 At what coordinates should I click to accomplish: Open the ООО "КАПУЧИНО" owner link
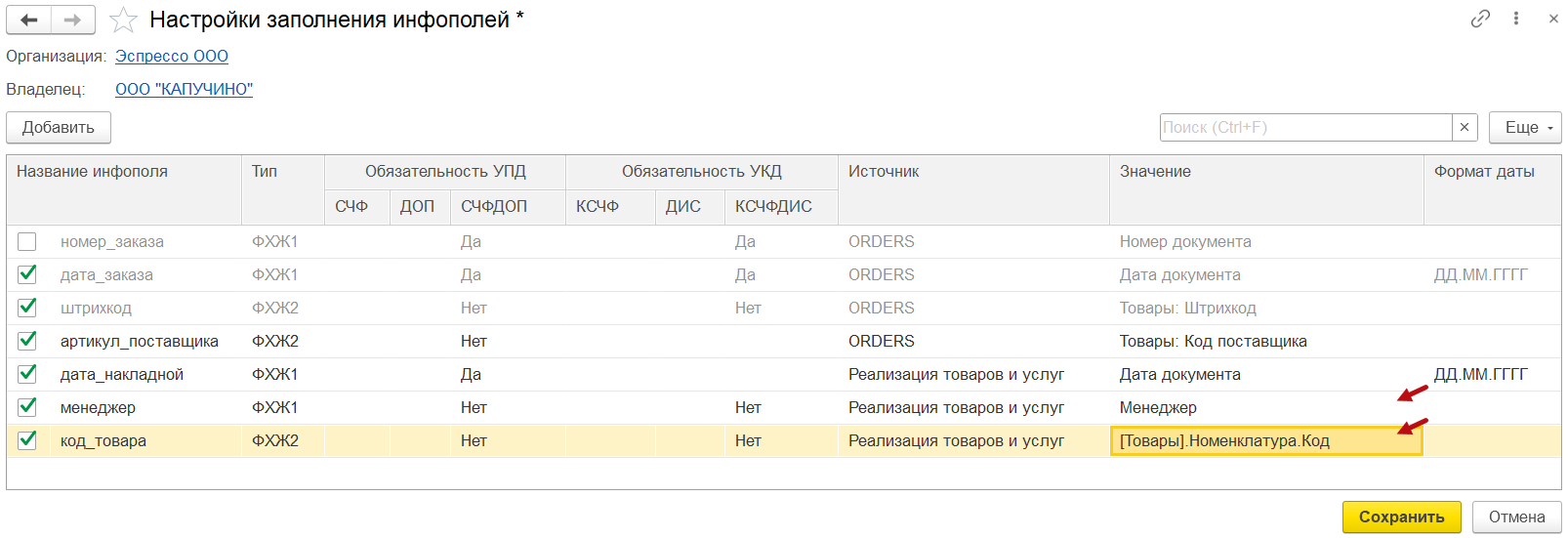pos(184,89)
